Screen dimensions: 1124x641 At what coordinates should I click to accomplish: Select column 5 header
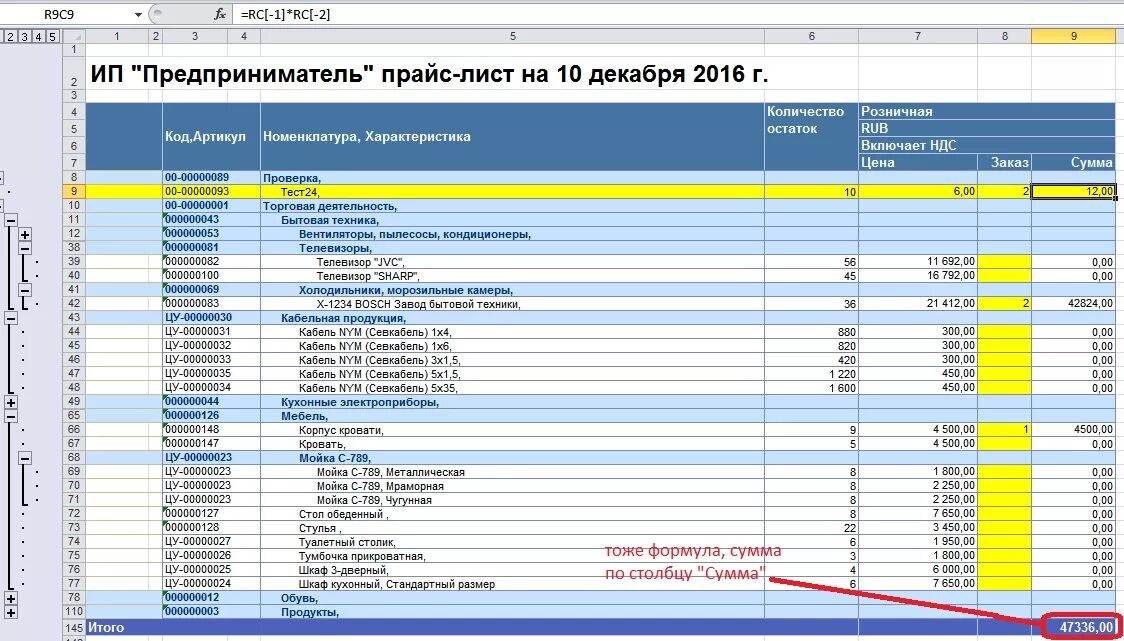pyautogui.click(x=513, y=36)
